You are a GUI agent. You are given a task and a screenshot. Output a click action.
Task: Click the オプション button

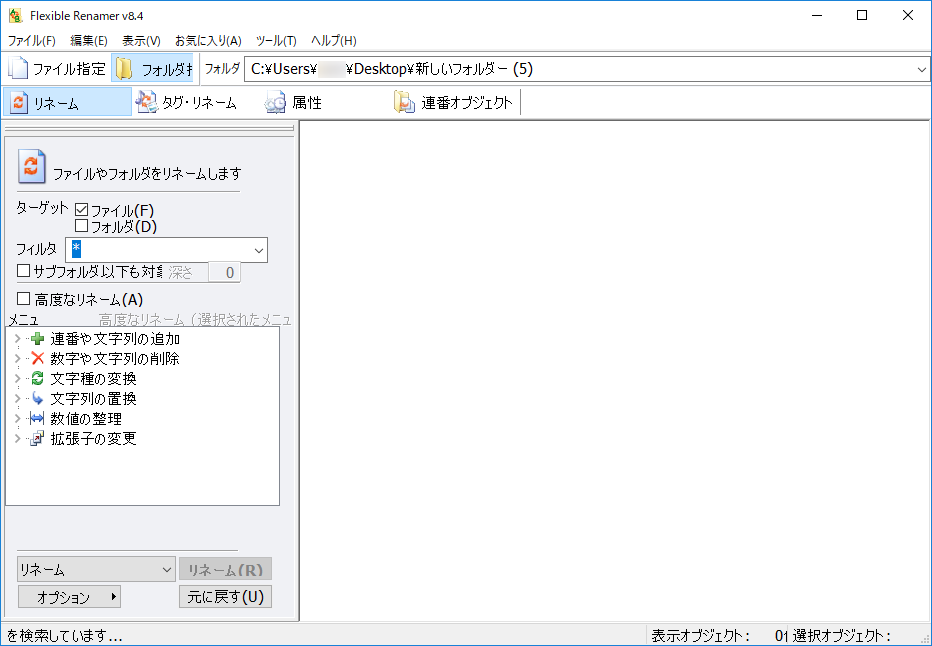tap(69, 597)
